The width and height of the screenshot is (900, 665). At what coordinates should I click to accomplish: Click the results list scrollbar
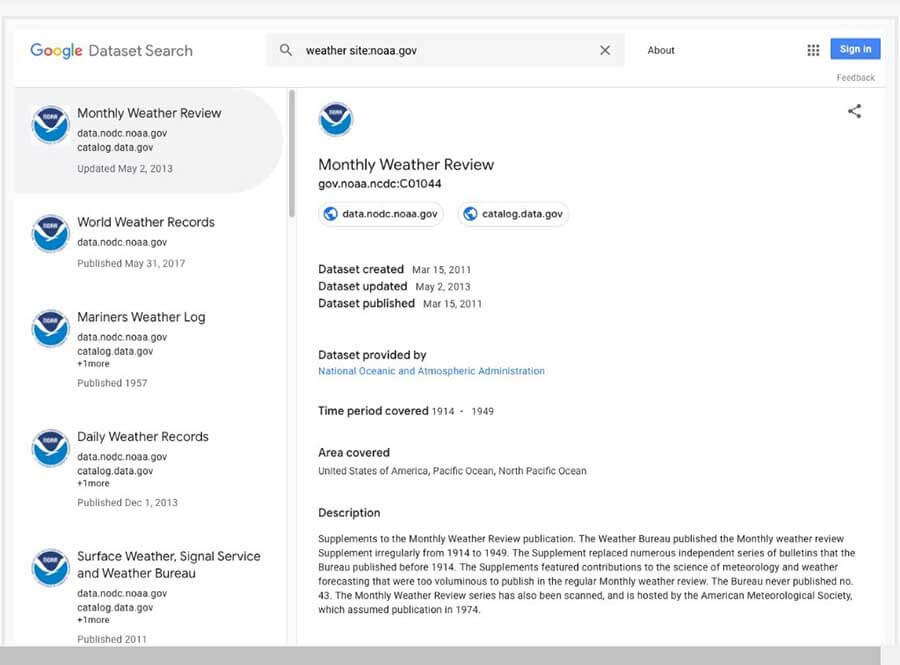click(x=292, y=153)
